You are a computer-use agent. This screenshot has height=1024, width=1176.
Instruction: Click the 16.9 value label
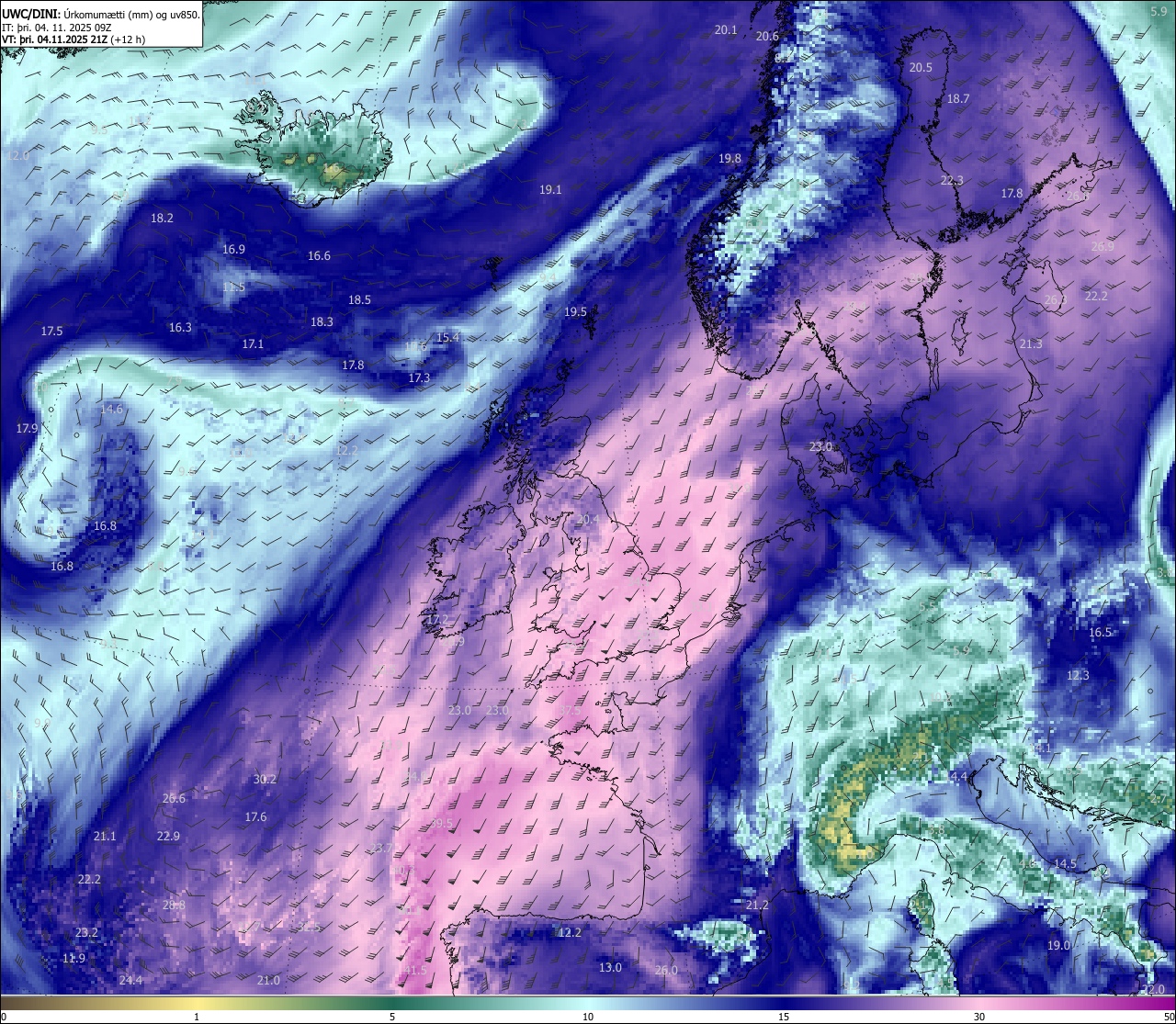coord(233,250)
